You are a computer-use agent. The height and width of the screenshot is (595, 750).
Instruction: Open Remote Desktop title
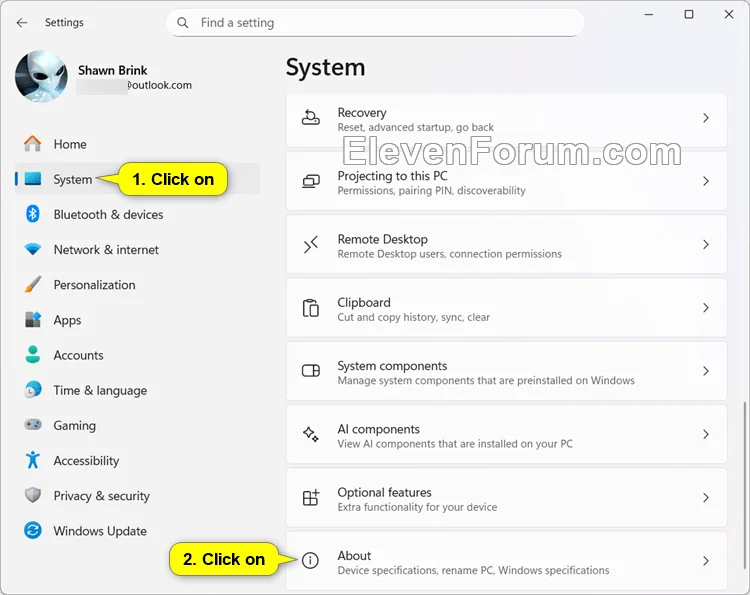(x=382, y=239)
